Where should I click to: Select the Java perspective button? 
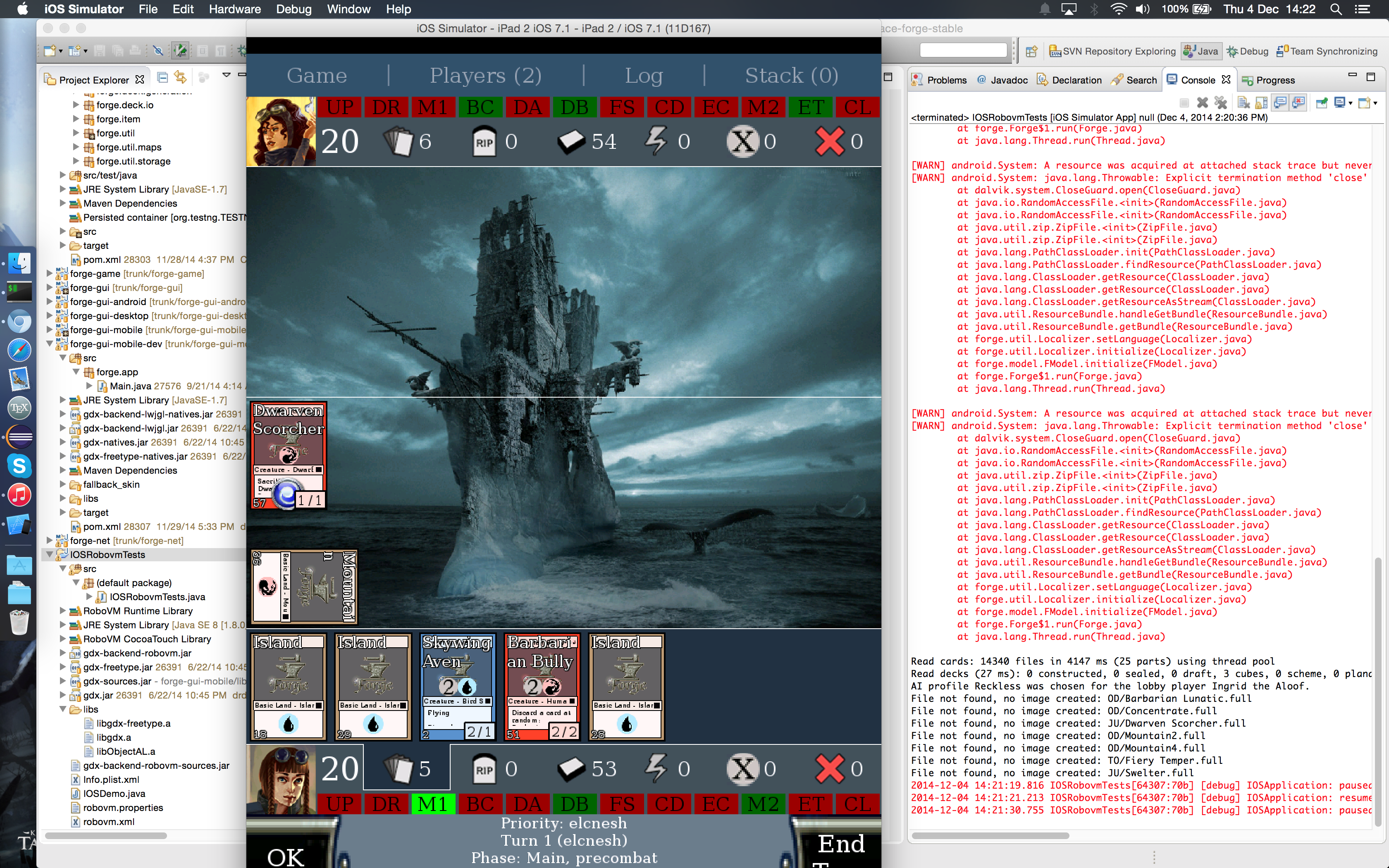tap(1201, 51)
